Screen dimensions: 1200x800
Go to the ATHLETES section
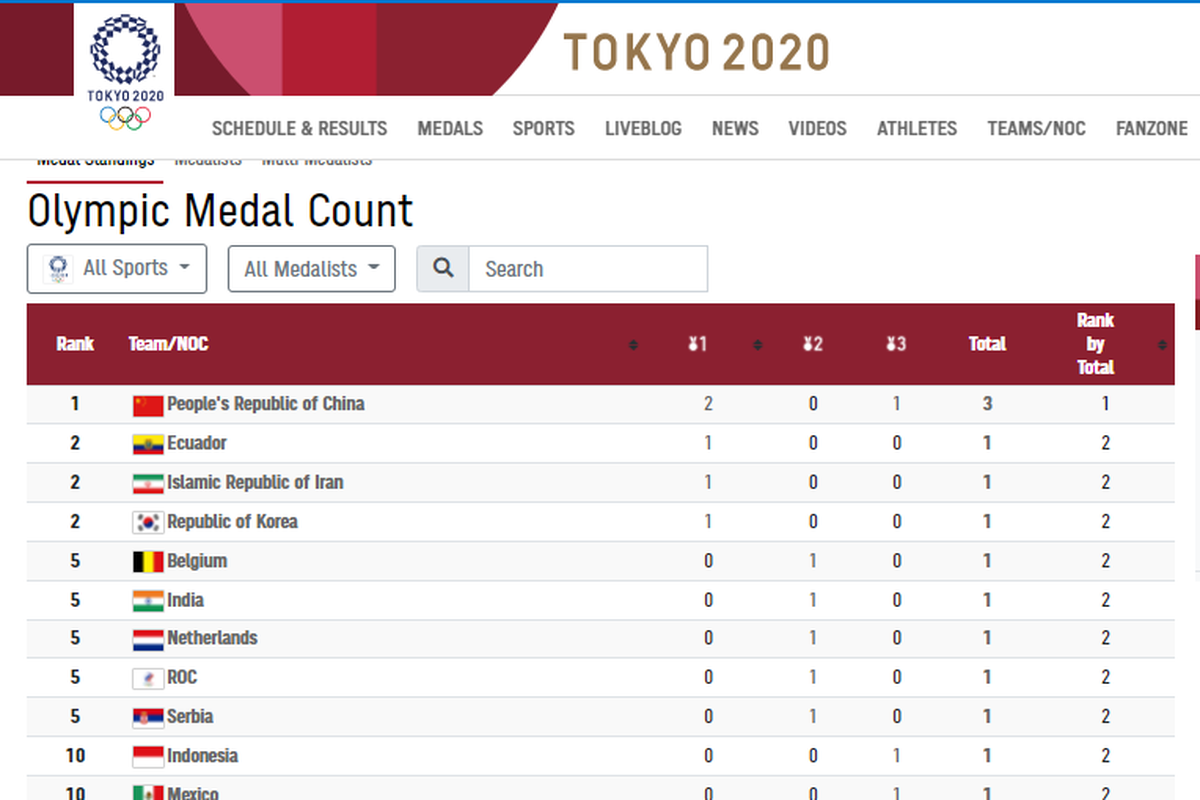click(x=917, y=128)
